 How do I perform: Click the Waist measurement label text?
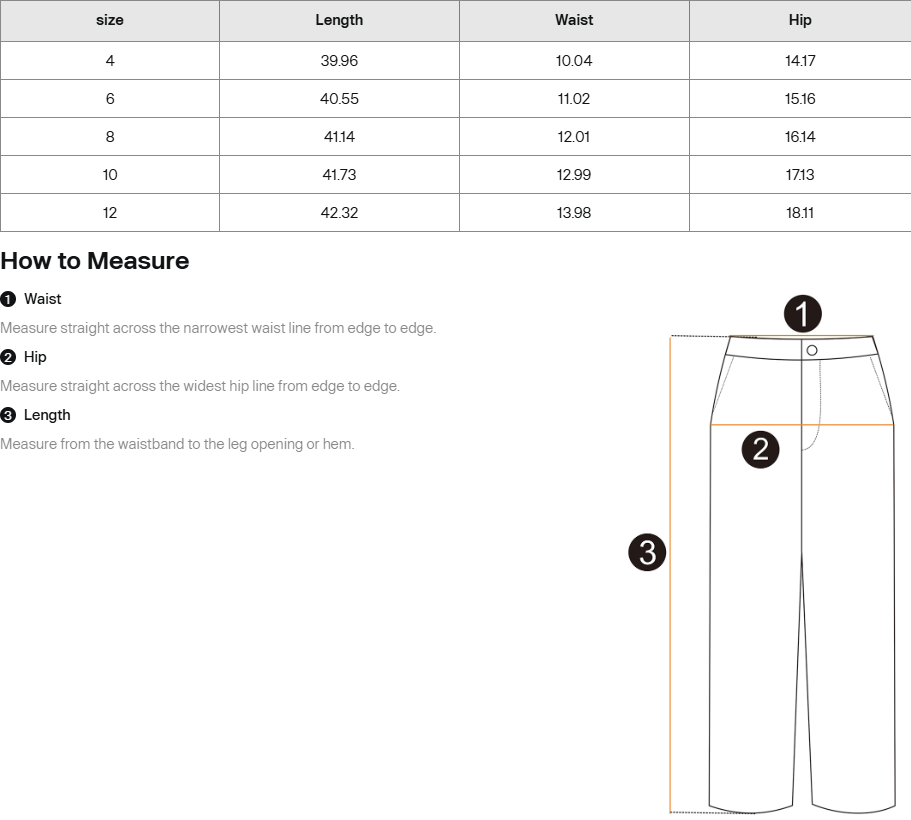point(42,299)
